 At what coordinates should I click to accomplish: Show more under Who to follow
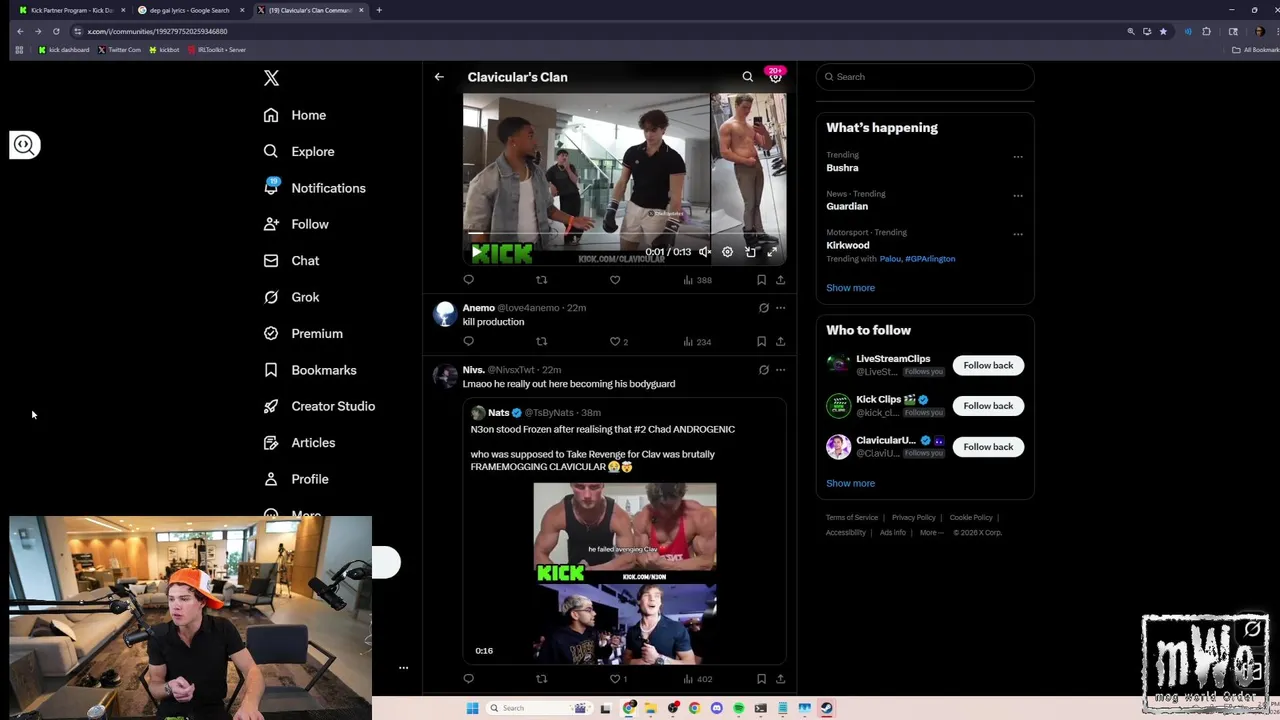[x=850, y=483]
